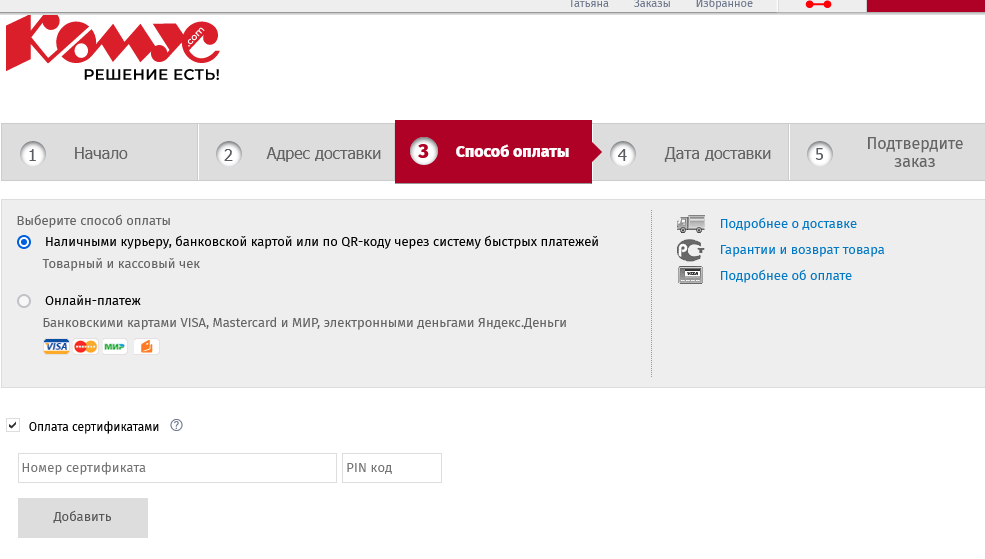This screenshot has height=559, width=985.
Task: Go to step 4 Дата доставки
Action: pos(691,153)
